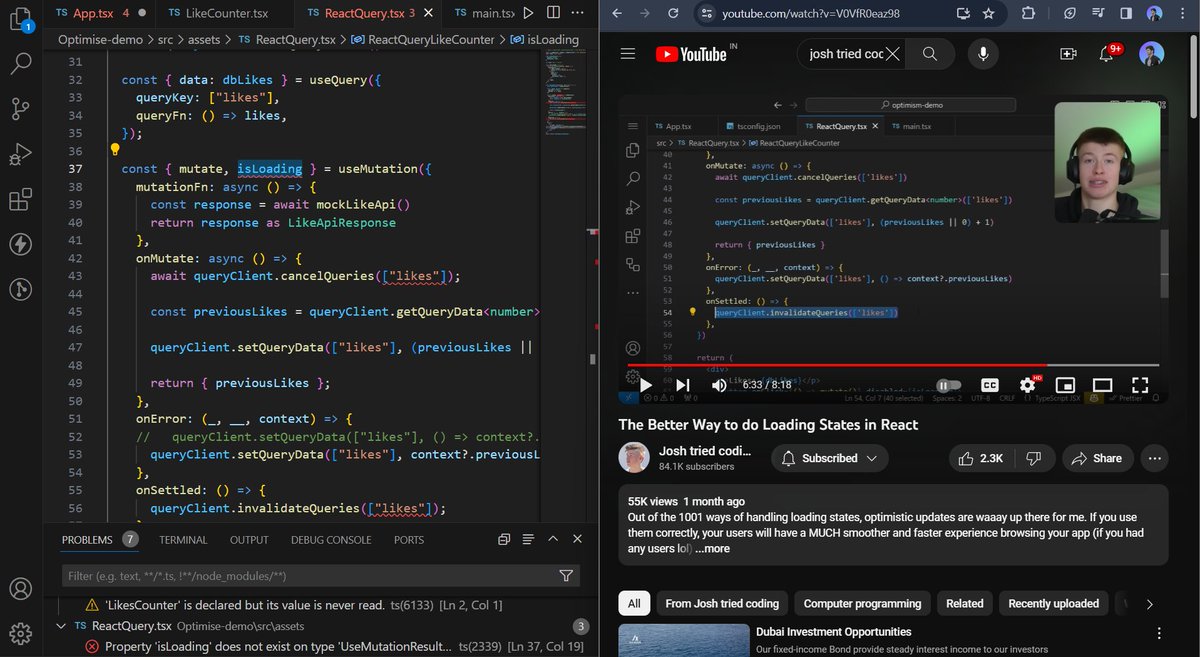This screenshot has height=657, width=1200.
Task: Open the Extensions view in VS Code
Action: coord(21,200)
